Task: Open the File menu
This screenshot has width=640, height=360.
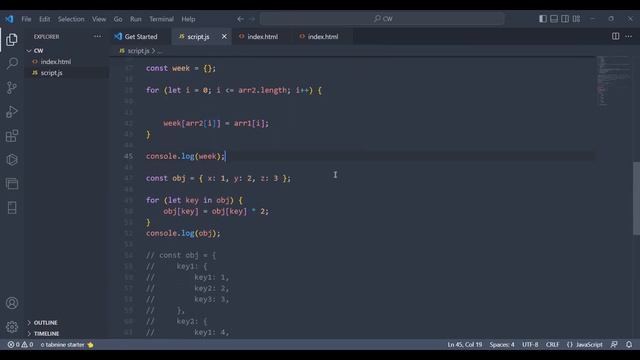Action: (27, 19)
